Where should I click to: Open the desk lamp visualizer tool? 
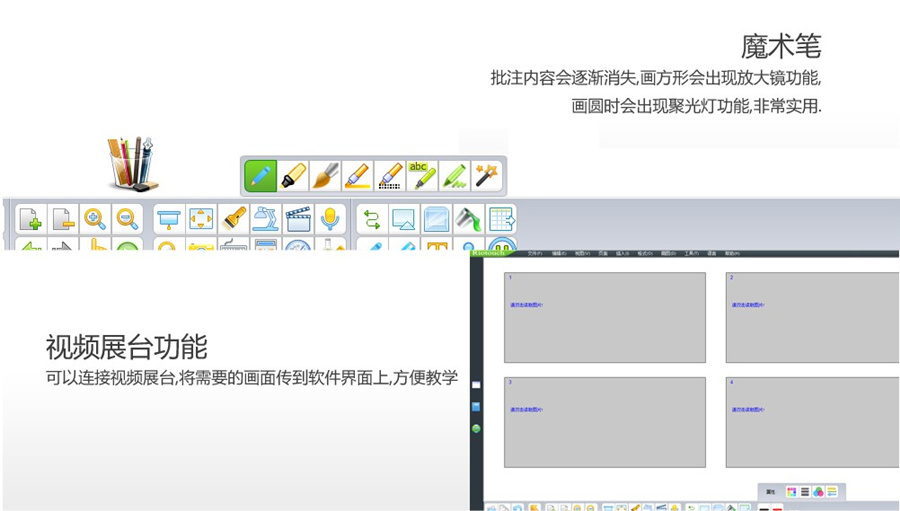coord(266,219)
